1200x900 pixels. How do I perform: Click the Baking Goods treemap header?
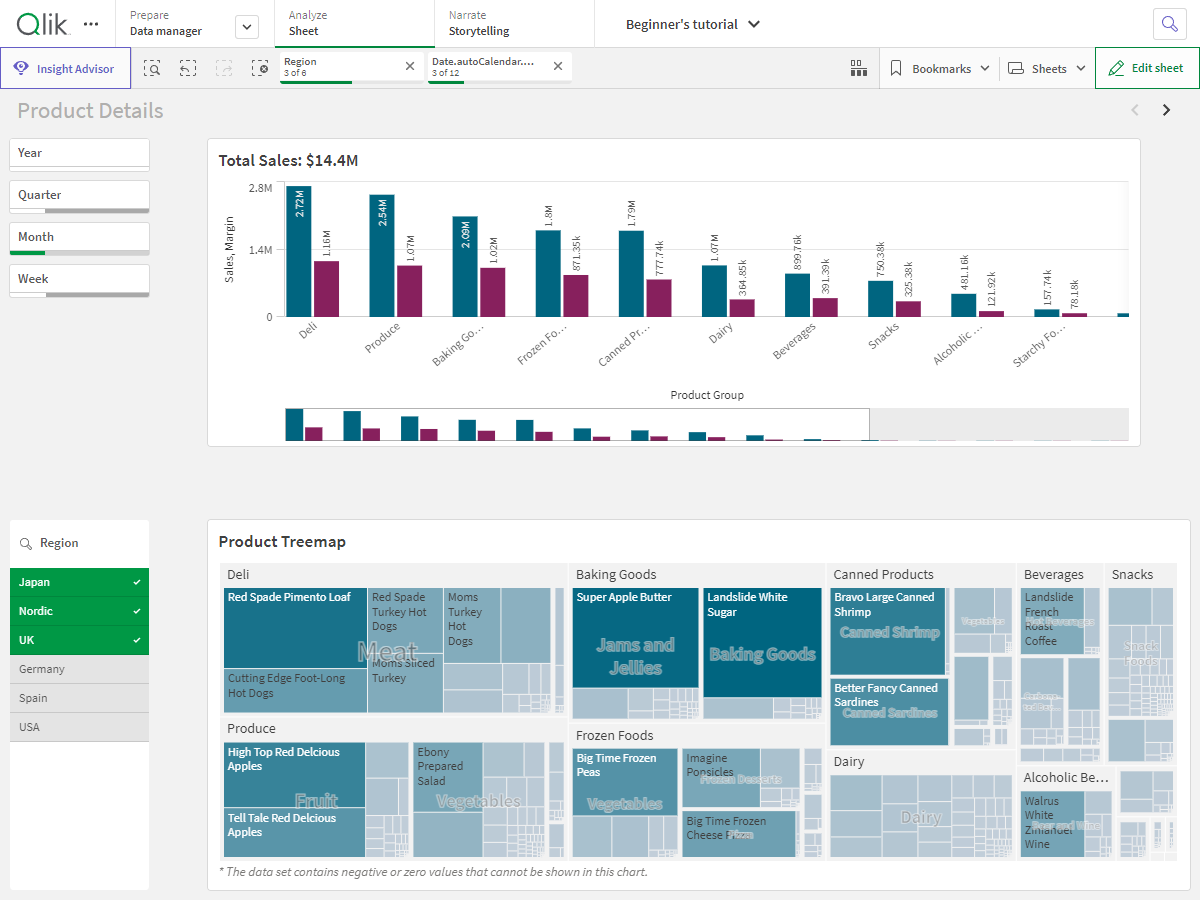[616, 575]
